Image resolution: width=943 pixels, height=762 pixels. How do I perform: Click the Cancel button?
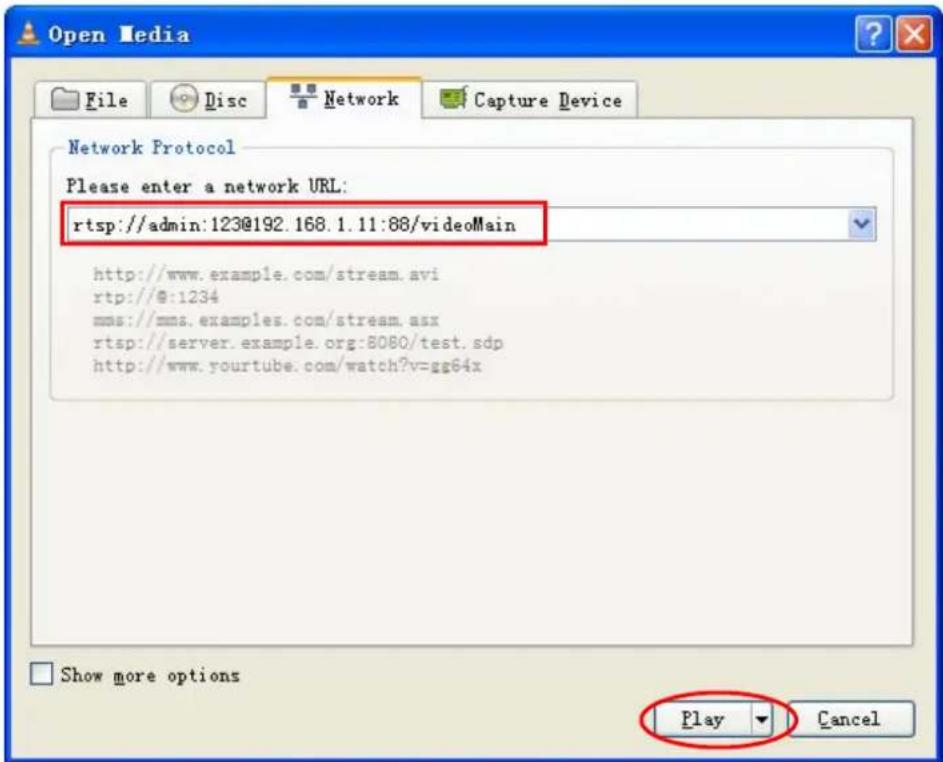click(851, 719)
